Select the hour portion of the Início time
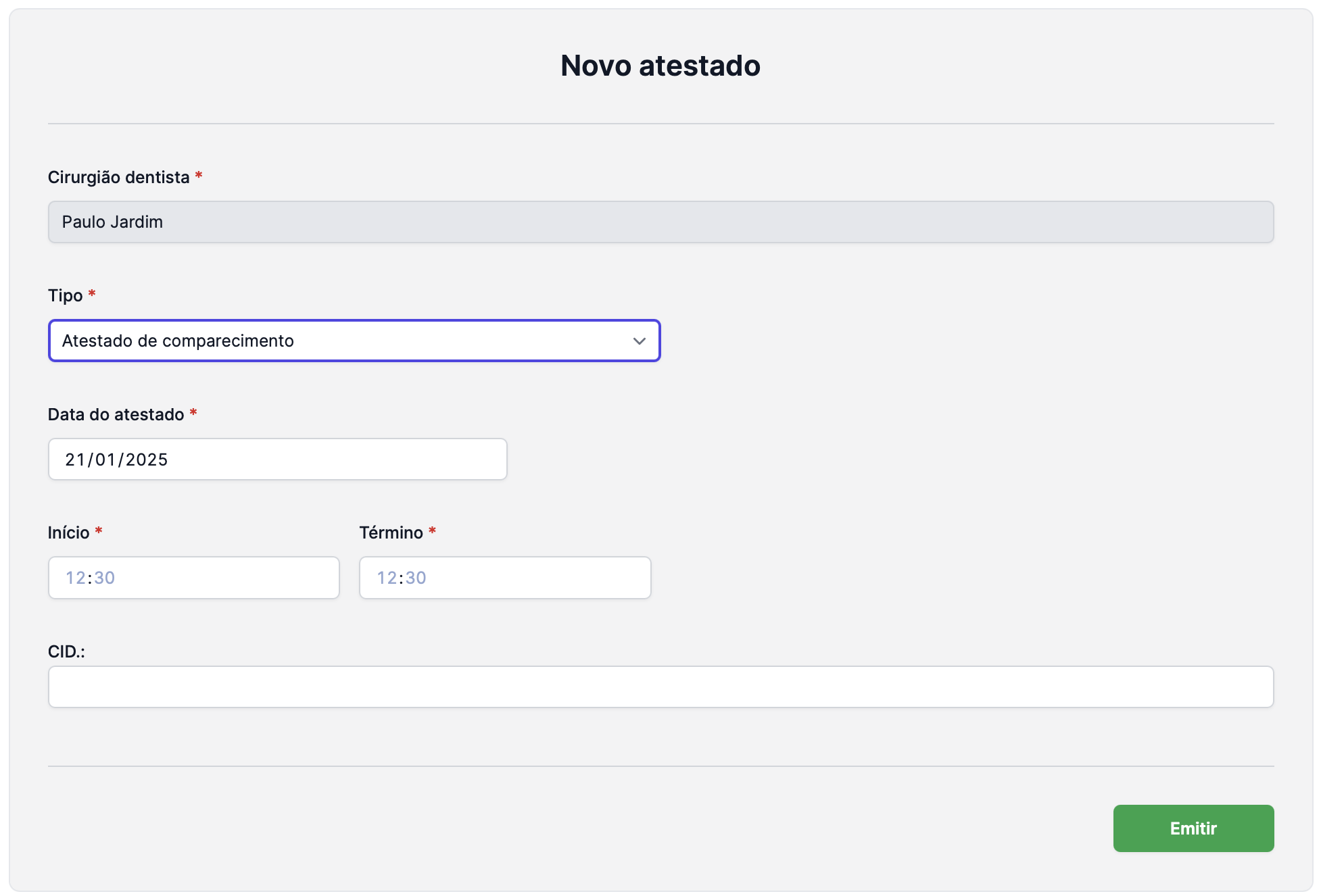The image size is (1321, 896). 75,578
